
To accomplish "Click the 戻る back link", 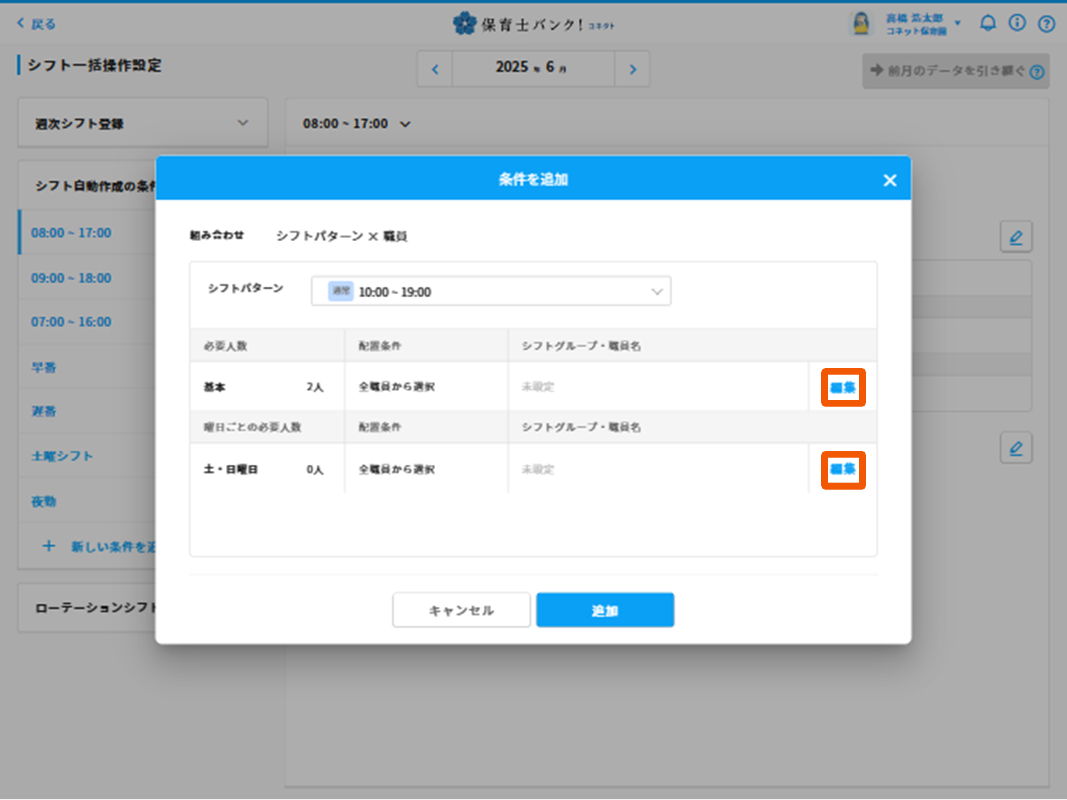I will pyautogui.click(x=37, y=24).
